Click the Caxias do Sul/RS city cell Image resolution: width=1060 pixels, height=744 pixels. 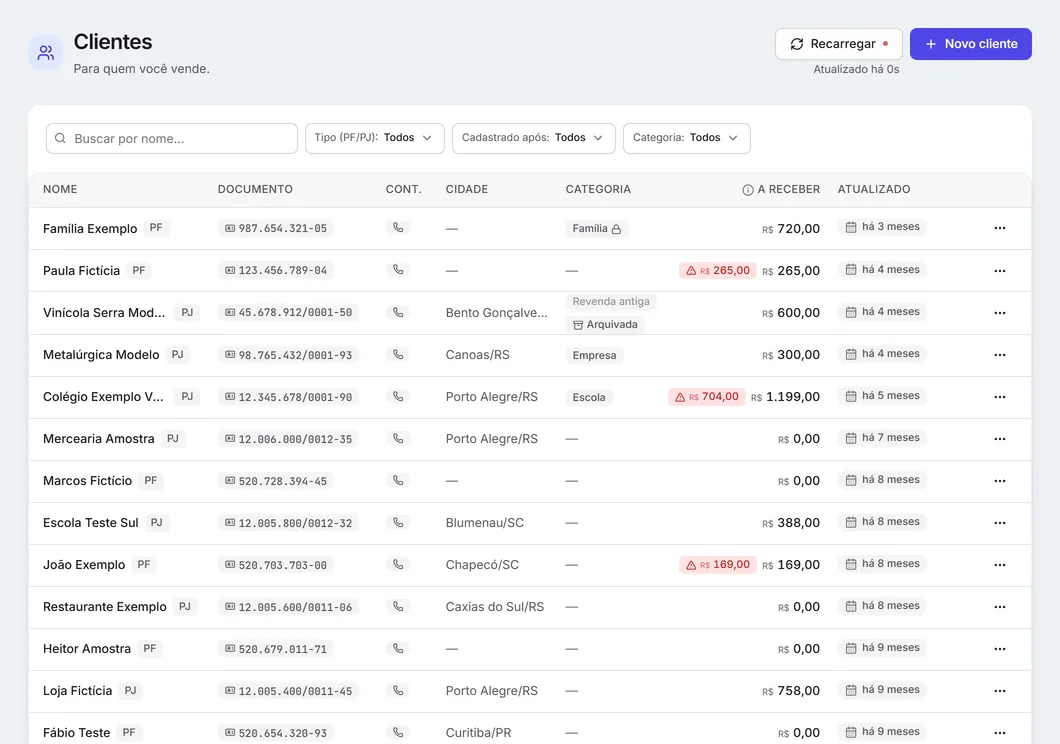tap(495, 607)
